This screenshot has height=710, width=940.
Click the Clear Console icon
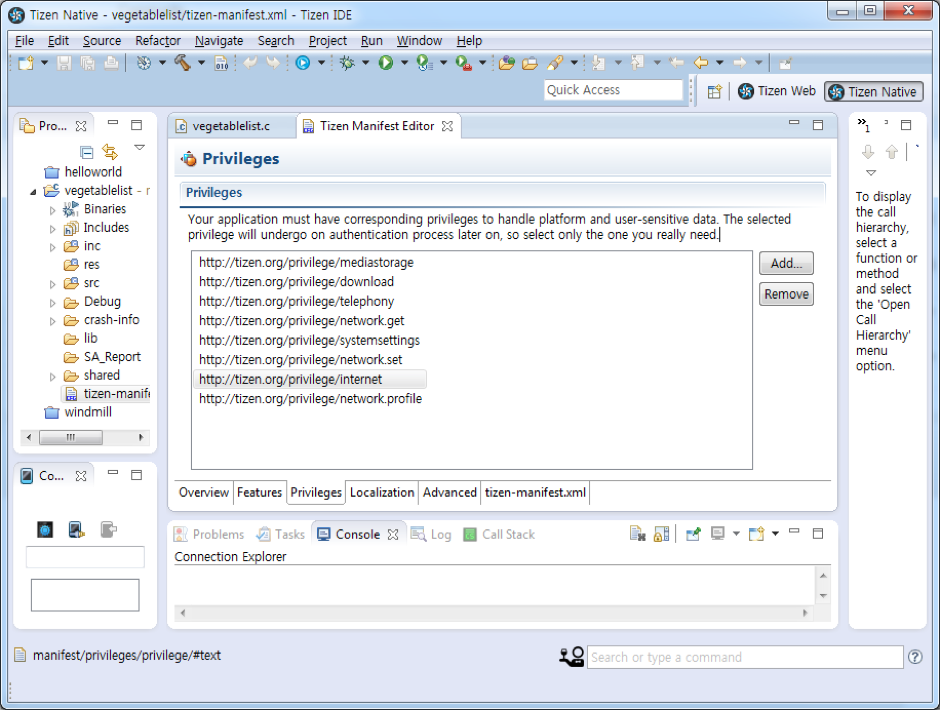point(637,533)
